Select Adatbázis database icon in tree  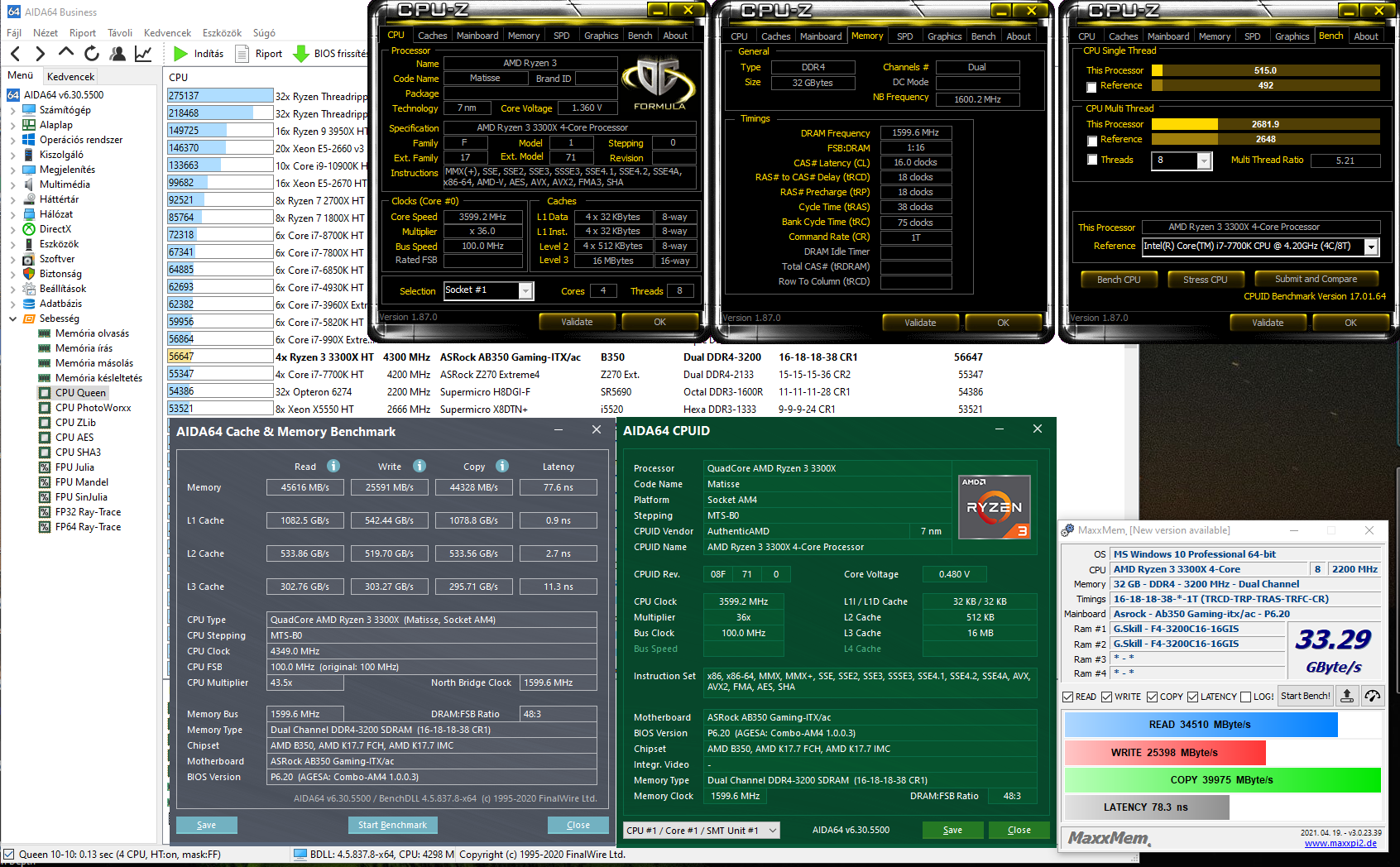pyautogui.click(x=30, y=304)
